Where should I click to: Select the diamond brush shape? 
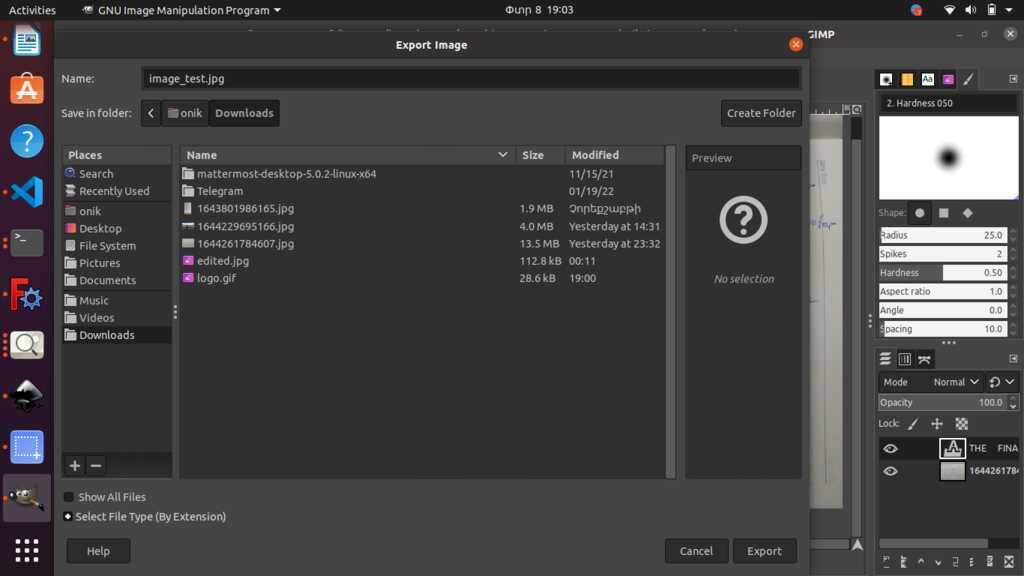pyautogui.click(x=968, y=213)
